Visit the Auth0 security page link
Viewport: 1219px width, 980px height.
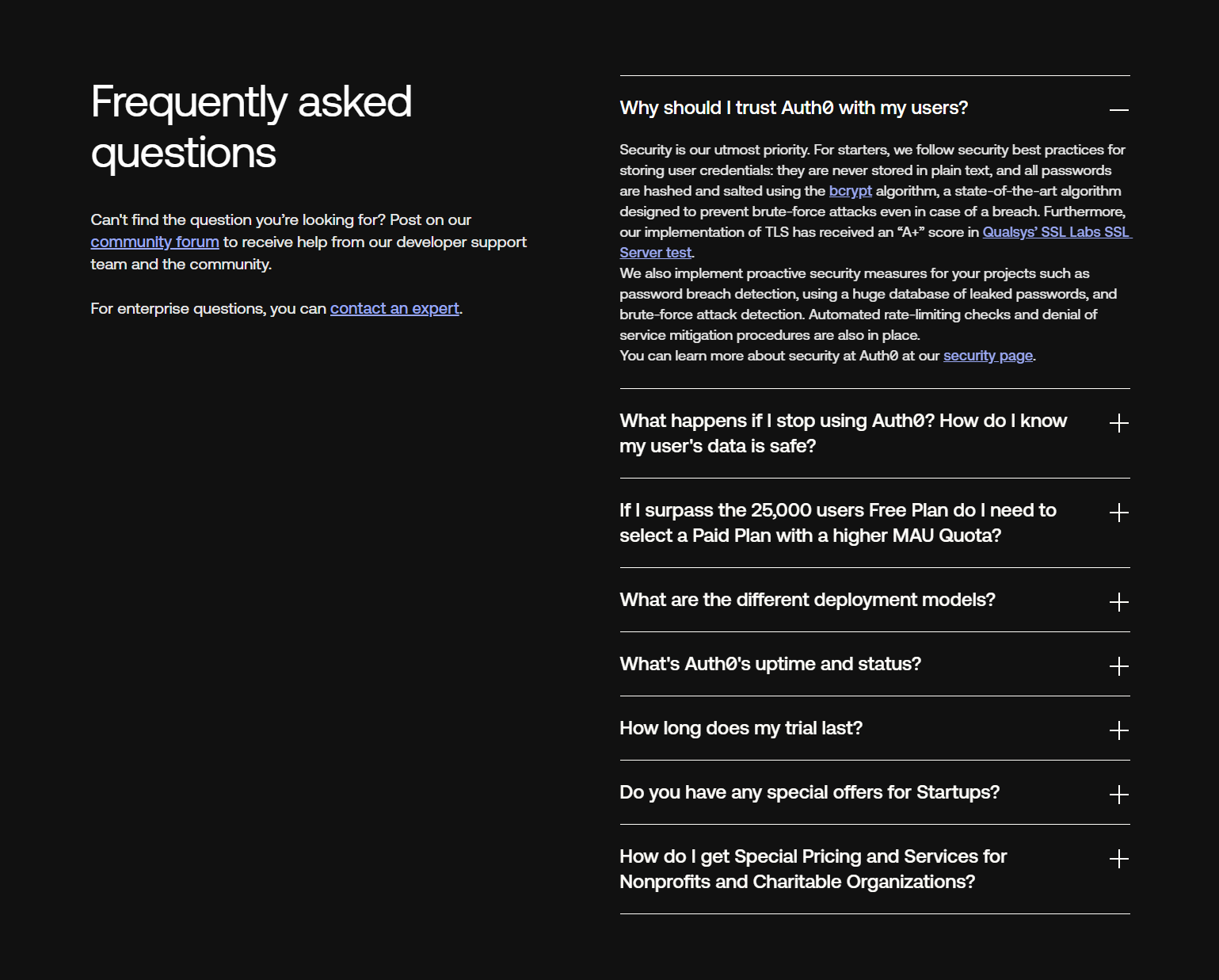987,356
